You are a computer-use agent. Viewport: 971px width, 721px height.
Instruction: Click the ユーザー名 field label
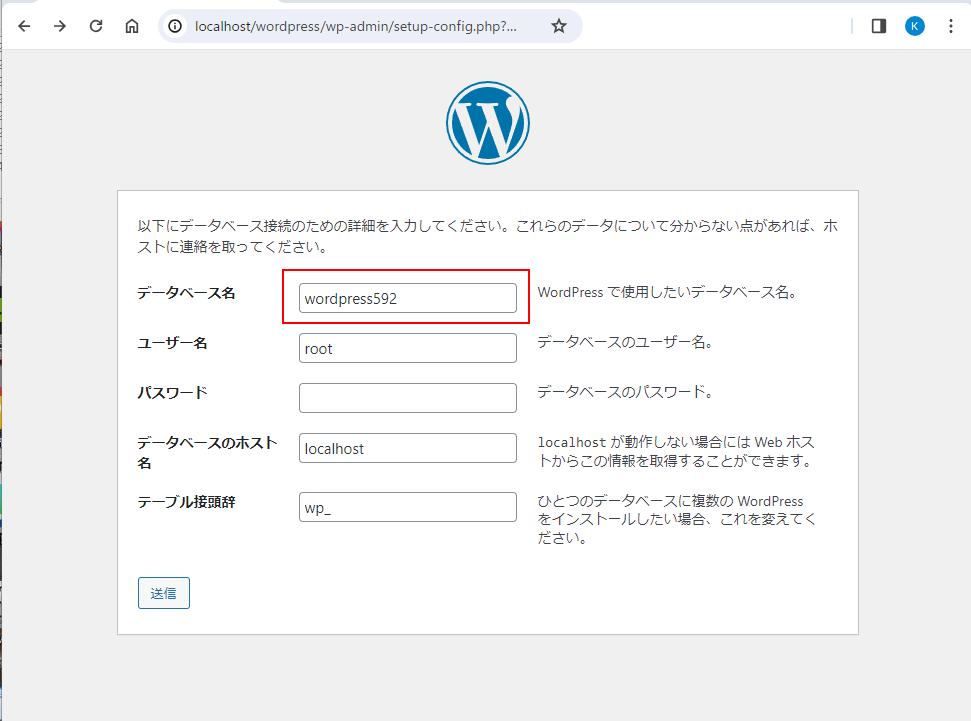coord(172,343)
